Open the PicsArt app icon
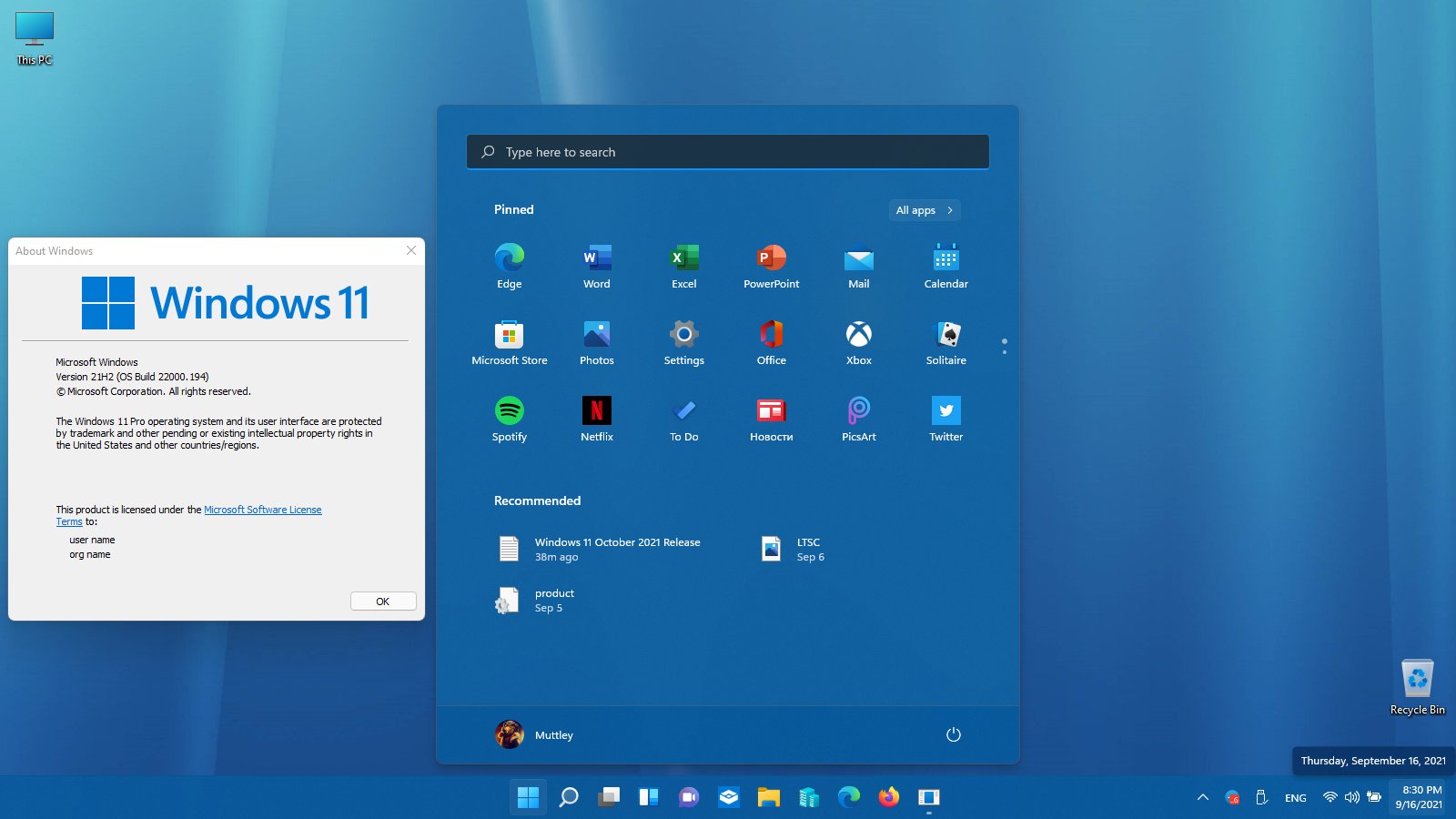Screen dimensions: 1456x819 pyautogui.click(x=858, y=420)
